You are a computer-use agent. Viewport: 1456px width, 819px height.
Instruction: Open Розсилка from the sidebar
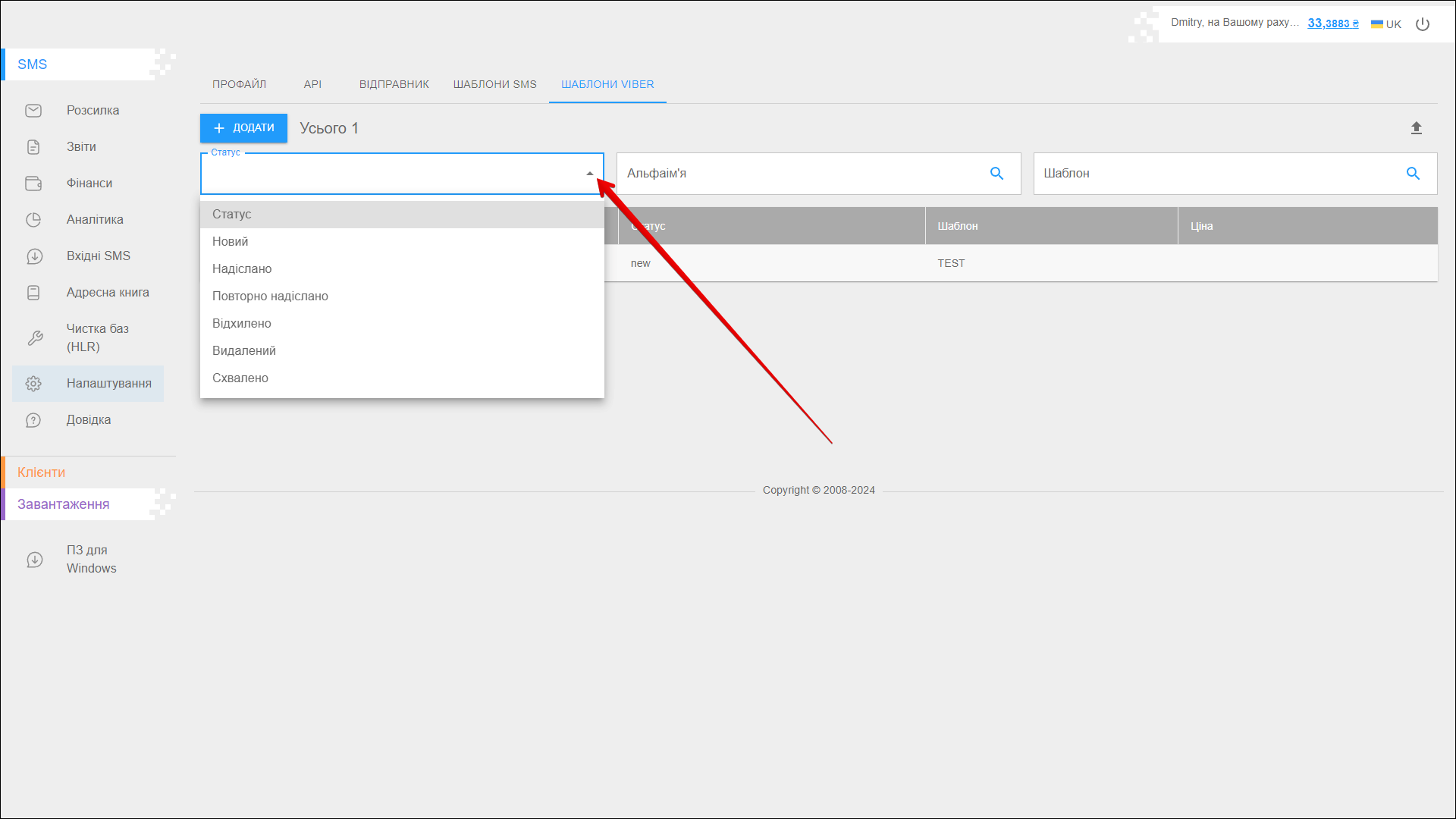[x=93, y=111]
